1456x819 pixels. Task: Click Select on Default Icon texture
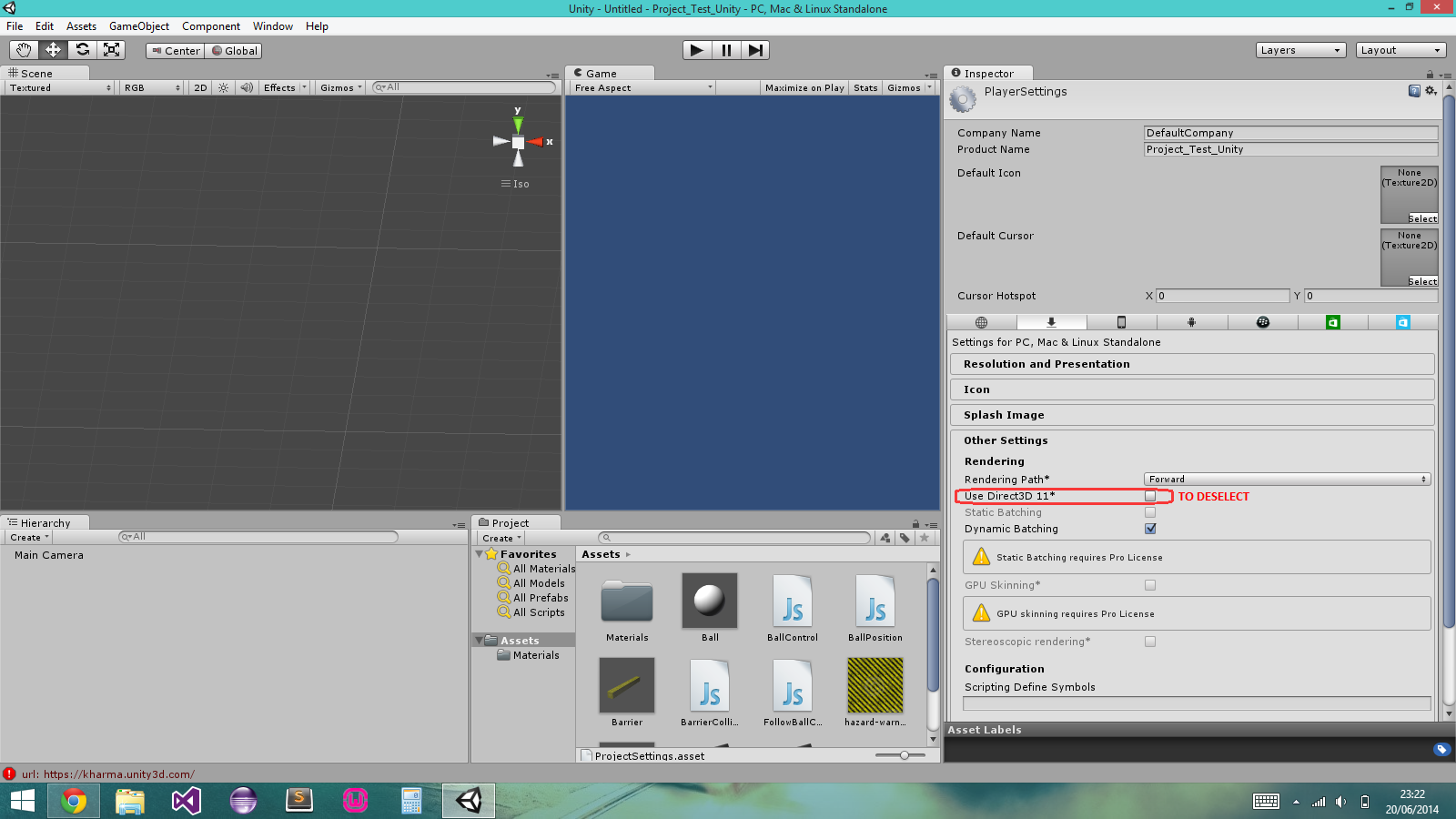pos(1422,218)
